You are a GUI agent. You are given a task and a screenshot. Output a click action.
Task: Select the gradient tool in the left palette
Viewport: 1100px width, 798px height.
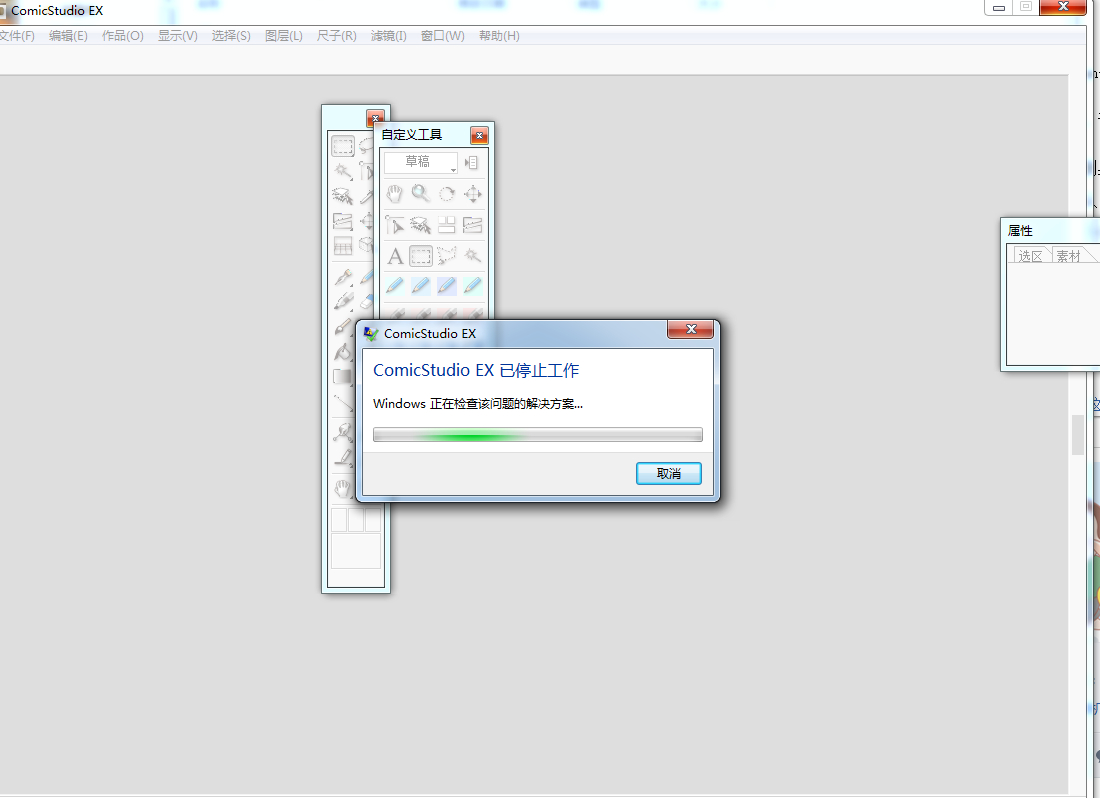tap(343, 377)
